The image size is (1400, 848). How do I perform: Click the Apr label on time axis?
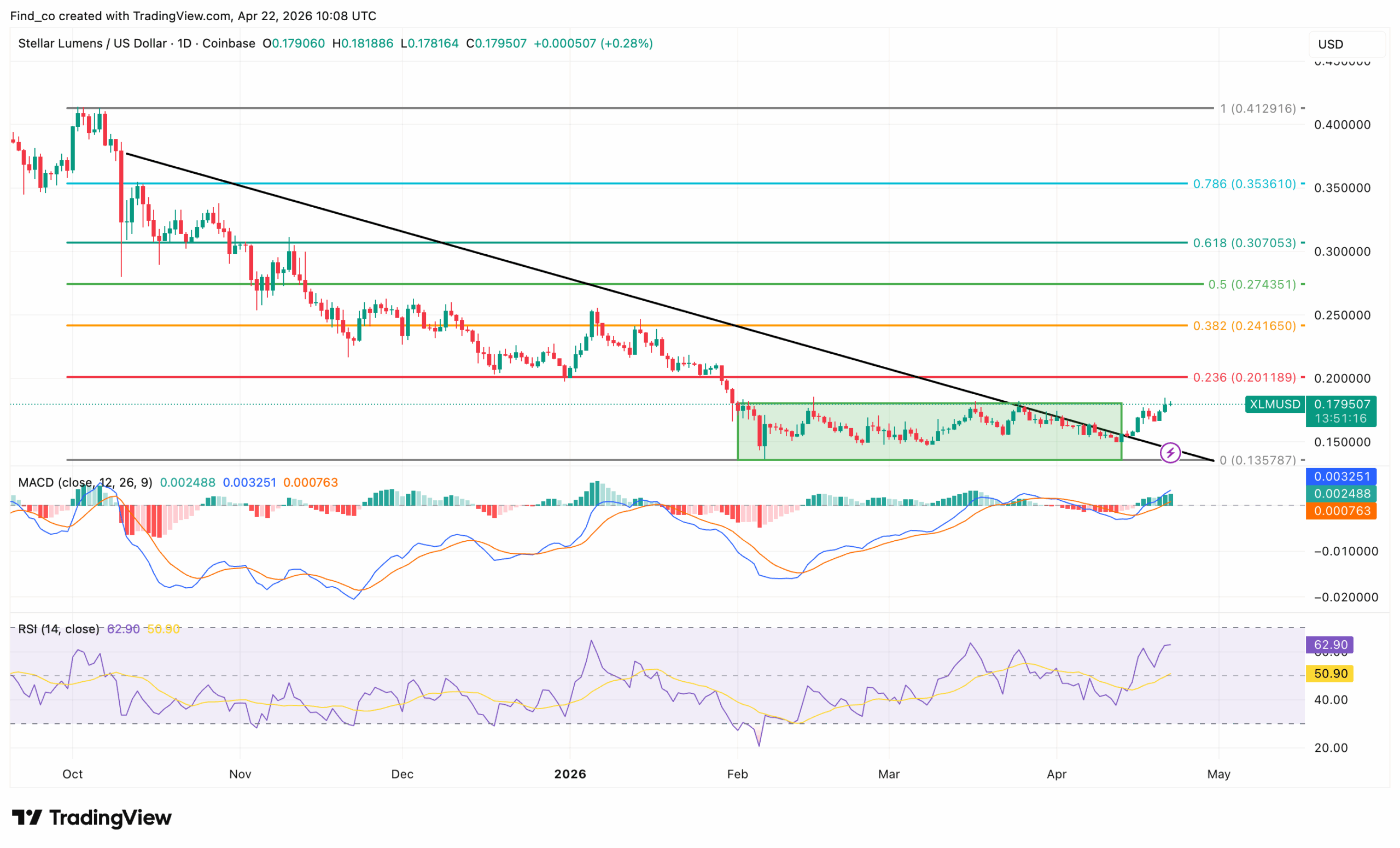[1056, 774]
